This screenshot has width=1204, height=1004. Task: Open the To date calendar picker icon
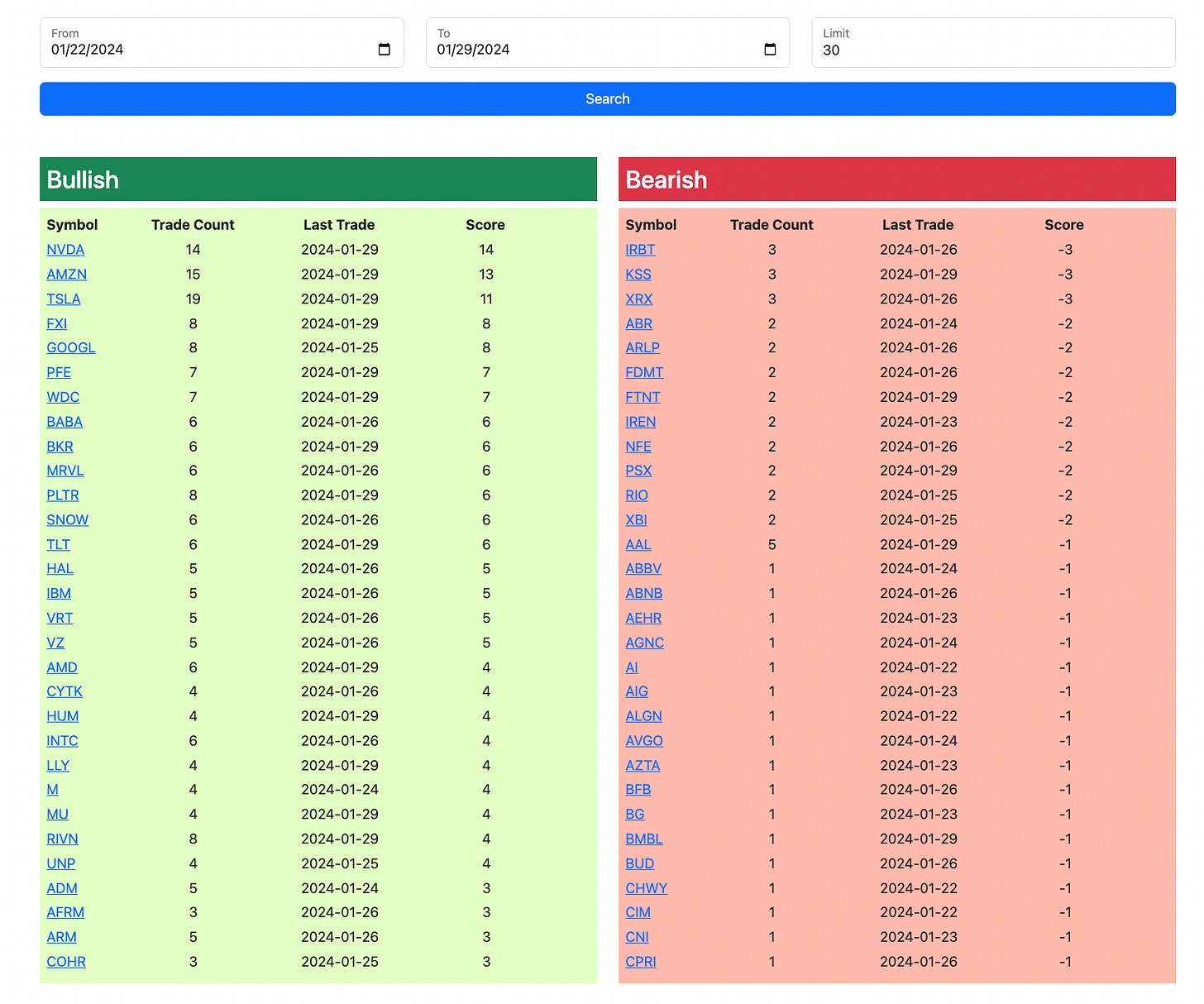(770, 50)
